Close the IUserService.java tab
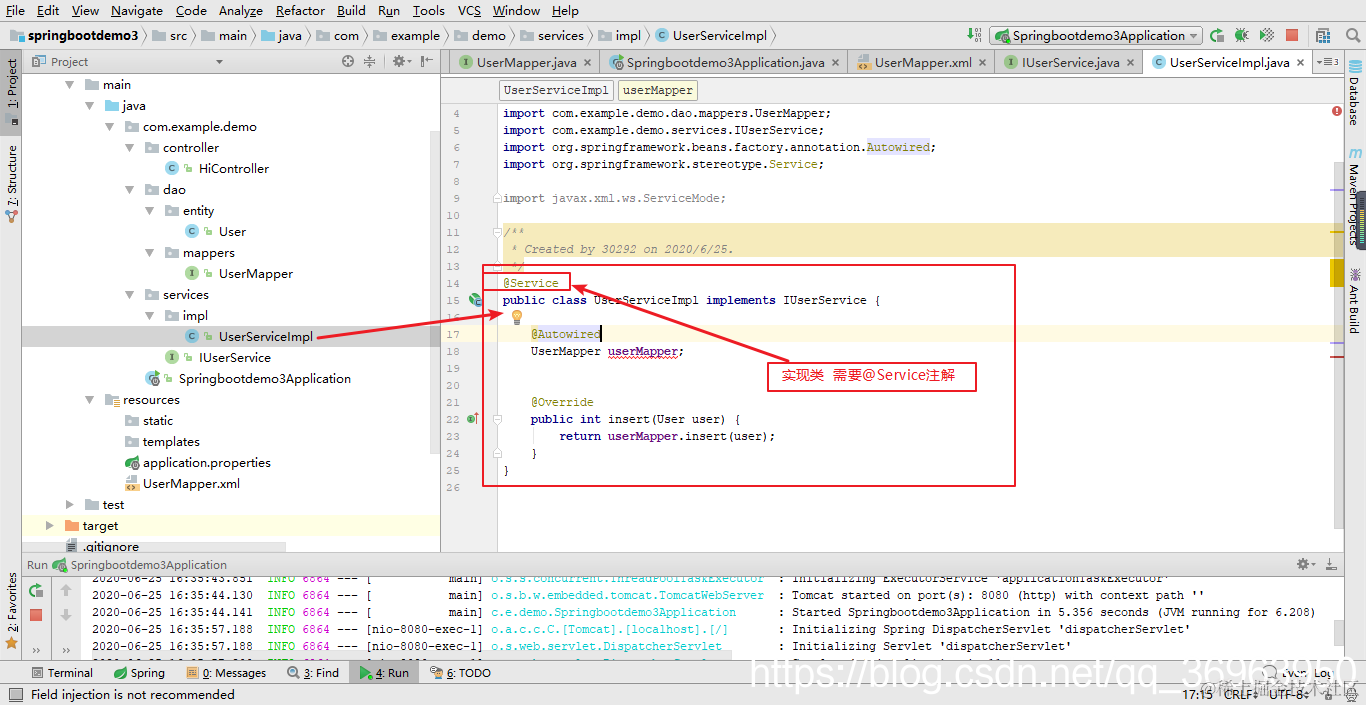Screen dimensions: 1366x705 pyautogui.click(x=1131, y=62)
